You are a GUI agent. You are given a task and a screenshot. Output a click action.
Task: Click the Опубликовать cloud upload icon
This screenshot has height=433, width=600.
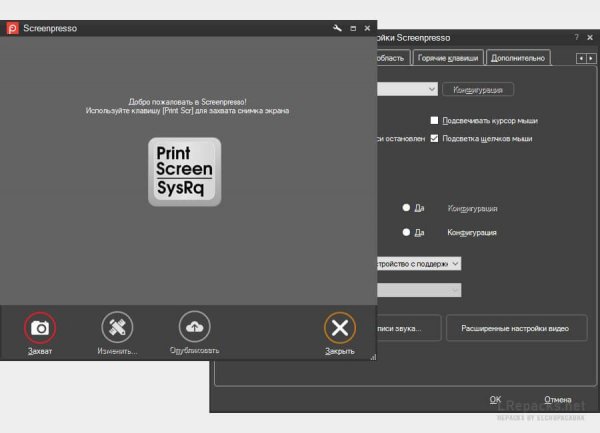point(194,327)
